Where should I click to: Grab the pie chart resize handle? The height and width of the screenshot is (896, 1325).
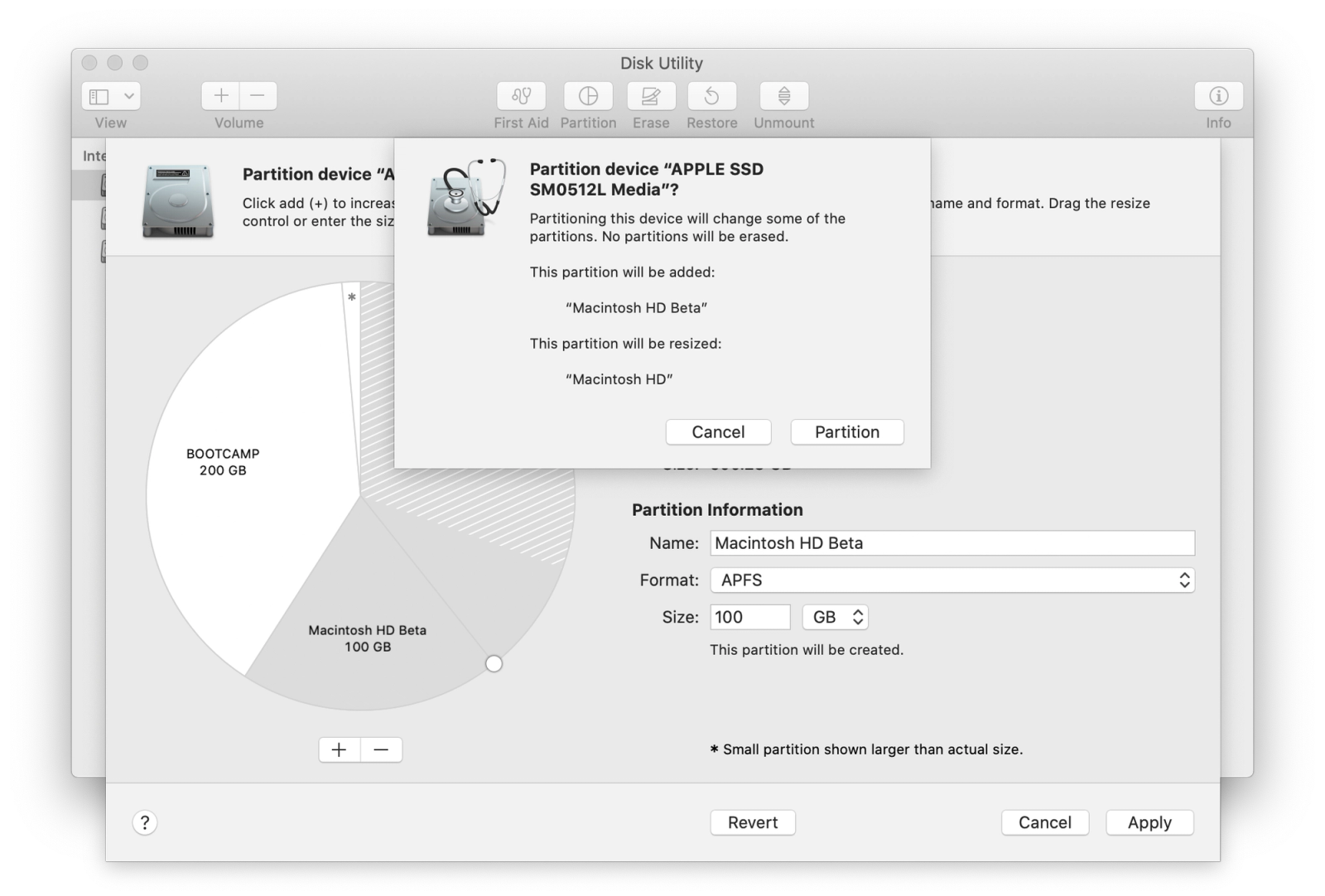(494, 663)
